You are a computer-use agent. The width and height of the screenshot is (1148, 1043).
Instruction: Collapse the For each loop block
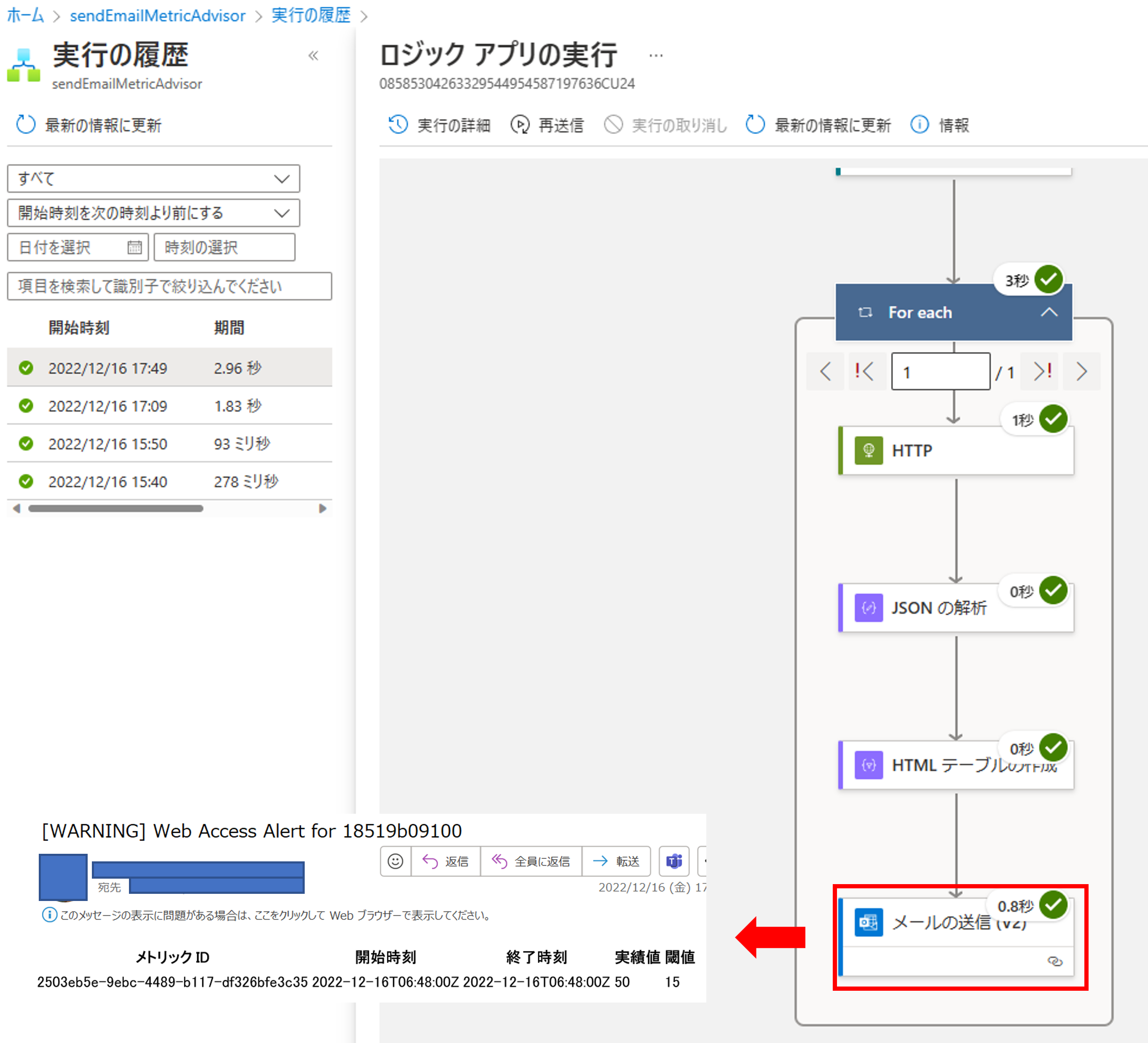point(1049,313)
